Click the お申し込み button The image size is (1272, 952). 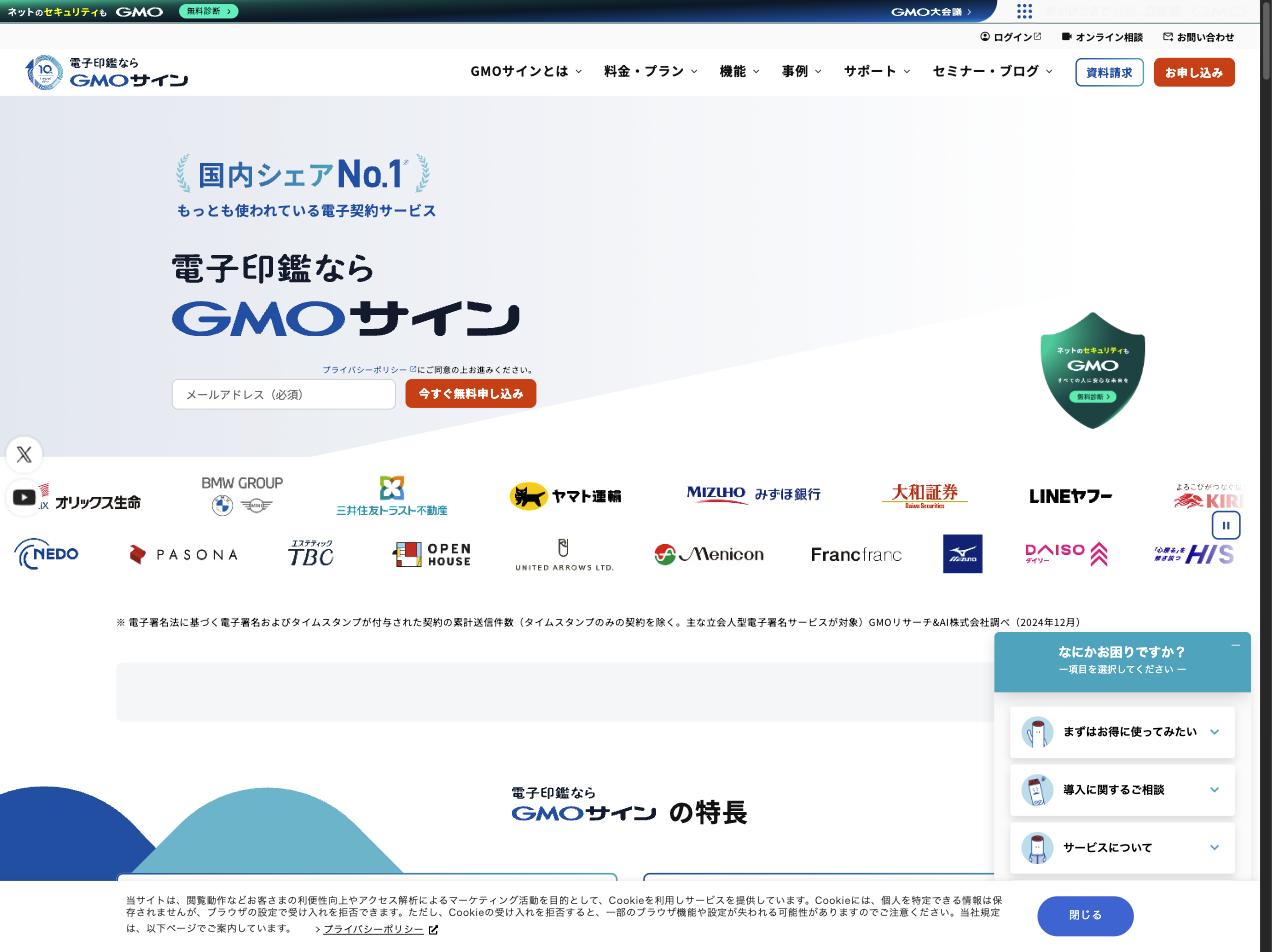point(1194,72)
